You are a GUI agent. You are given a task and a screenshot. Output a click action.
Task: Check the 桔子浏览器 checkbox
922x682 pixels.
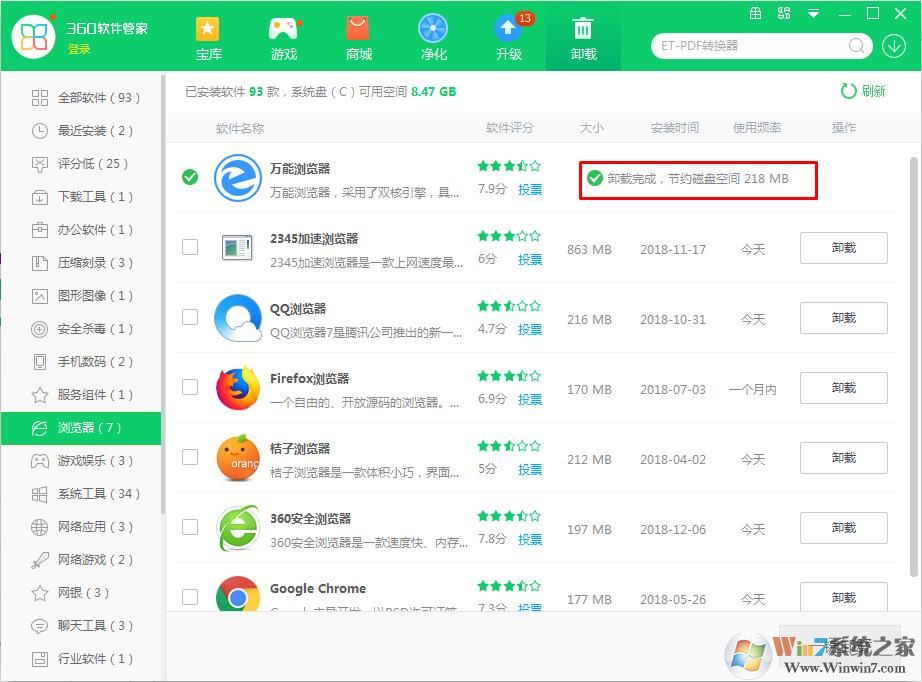(190, 457)
